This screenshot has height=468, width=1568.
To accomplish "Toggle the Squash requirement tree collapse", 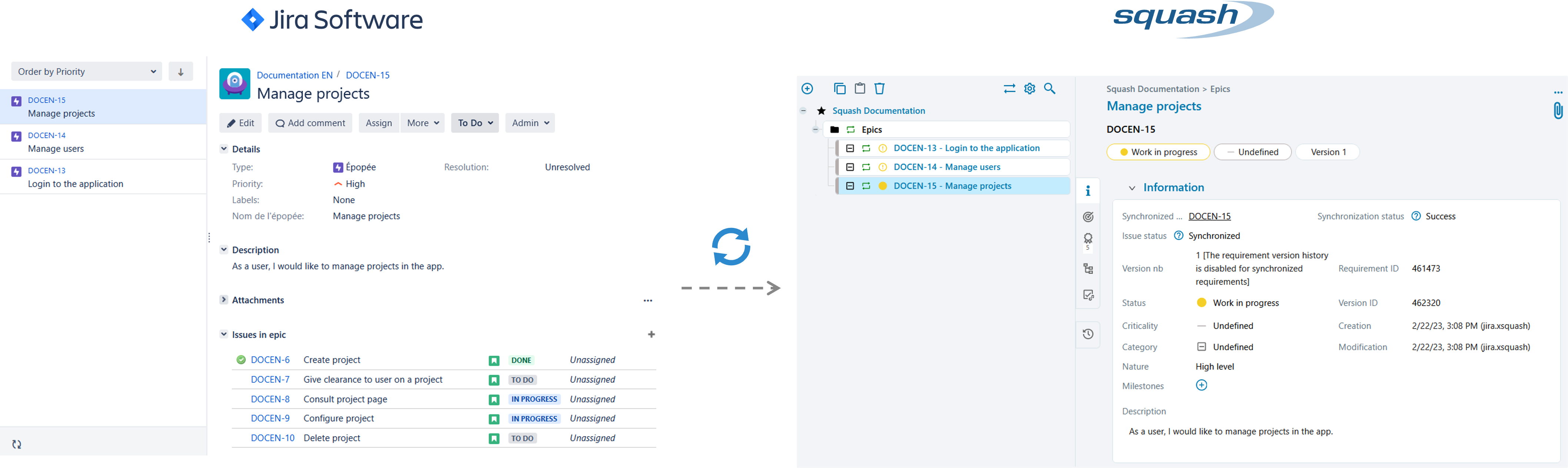I will 808,110.
